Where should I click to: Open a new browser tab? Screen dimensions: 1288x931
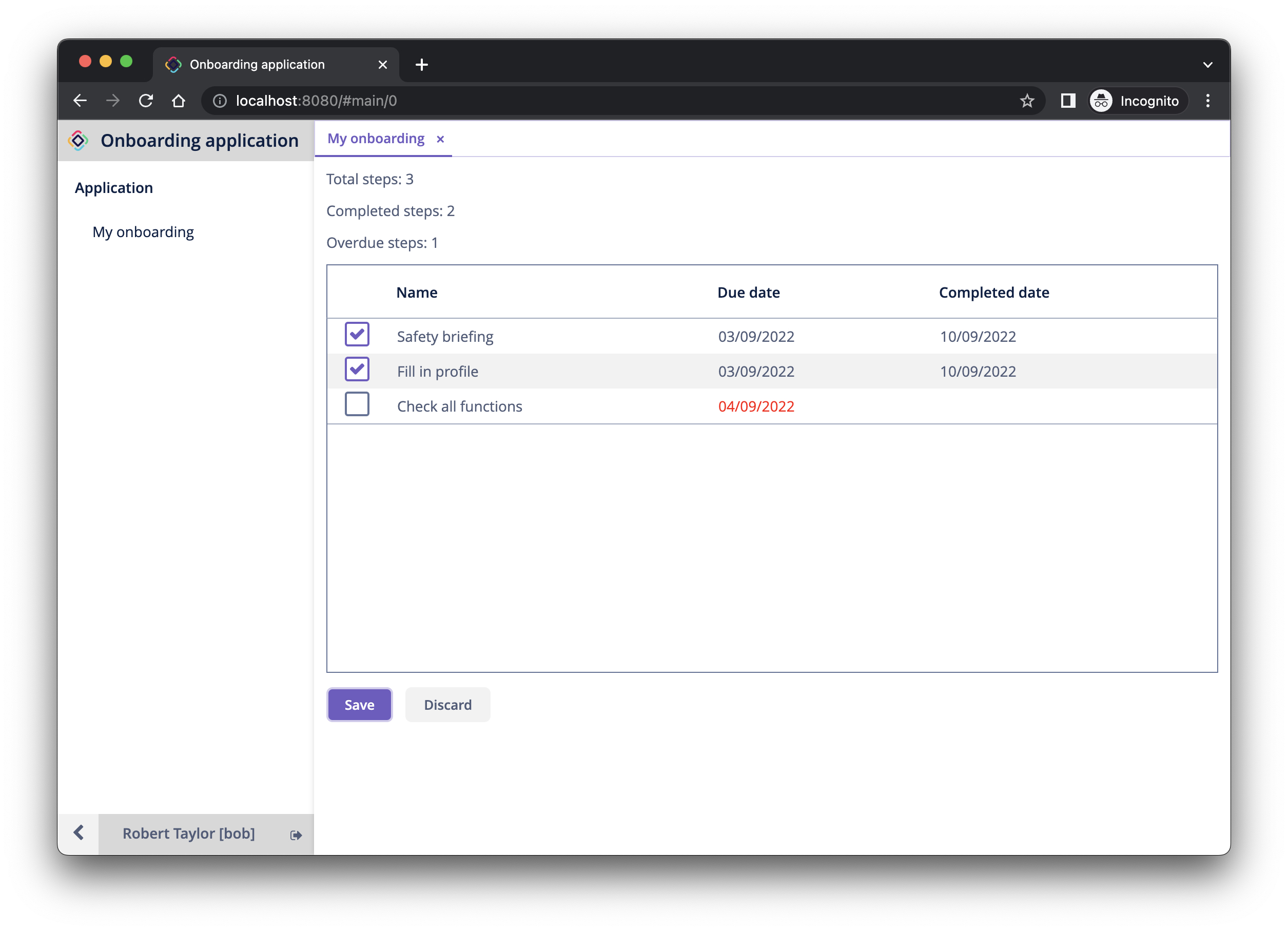[421, 65]
